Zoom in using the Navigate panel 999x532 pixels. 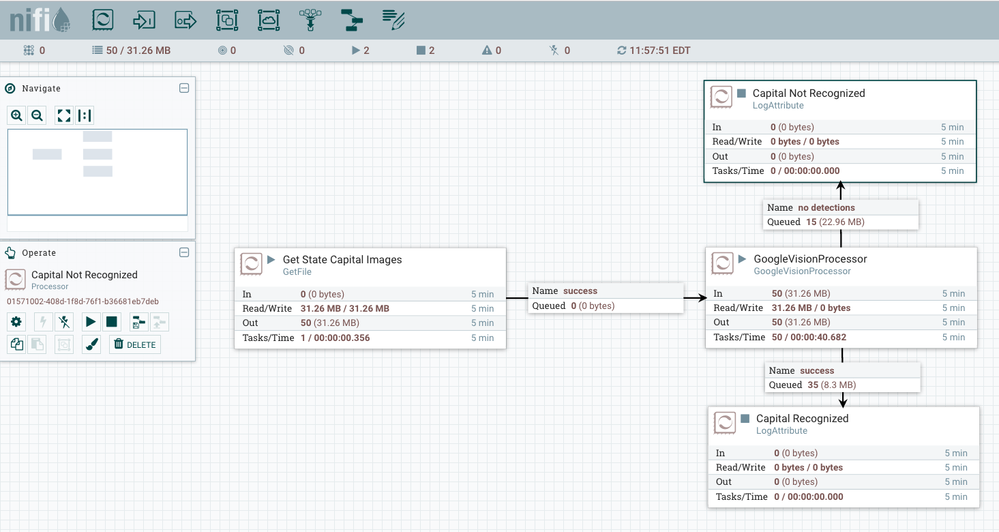[17, 116]
